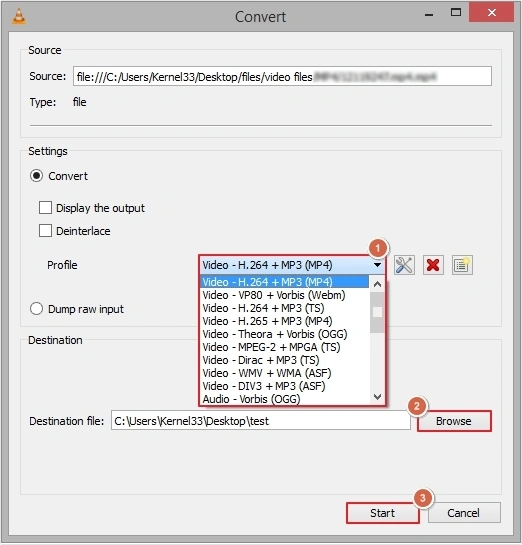The height and width of the screenshot is (545, 522).
Task: Cancel the Convert dialog
Action: pyautogui.click(x=464, y=513)
